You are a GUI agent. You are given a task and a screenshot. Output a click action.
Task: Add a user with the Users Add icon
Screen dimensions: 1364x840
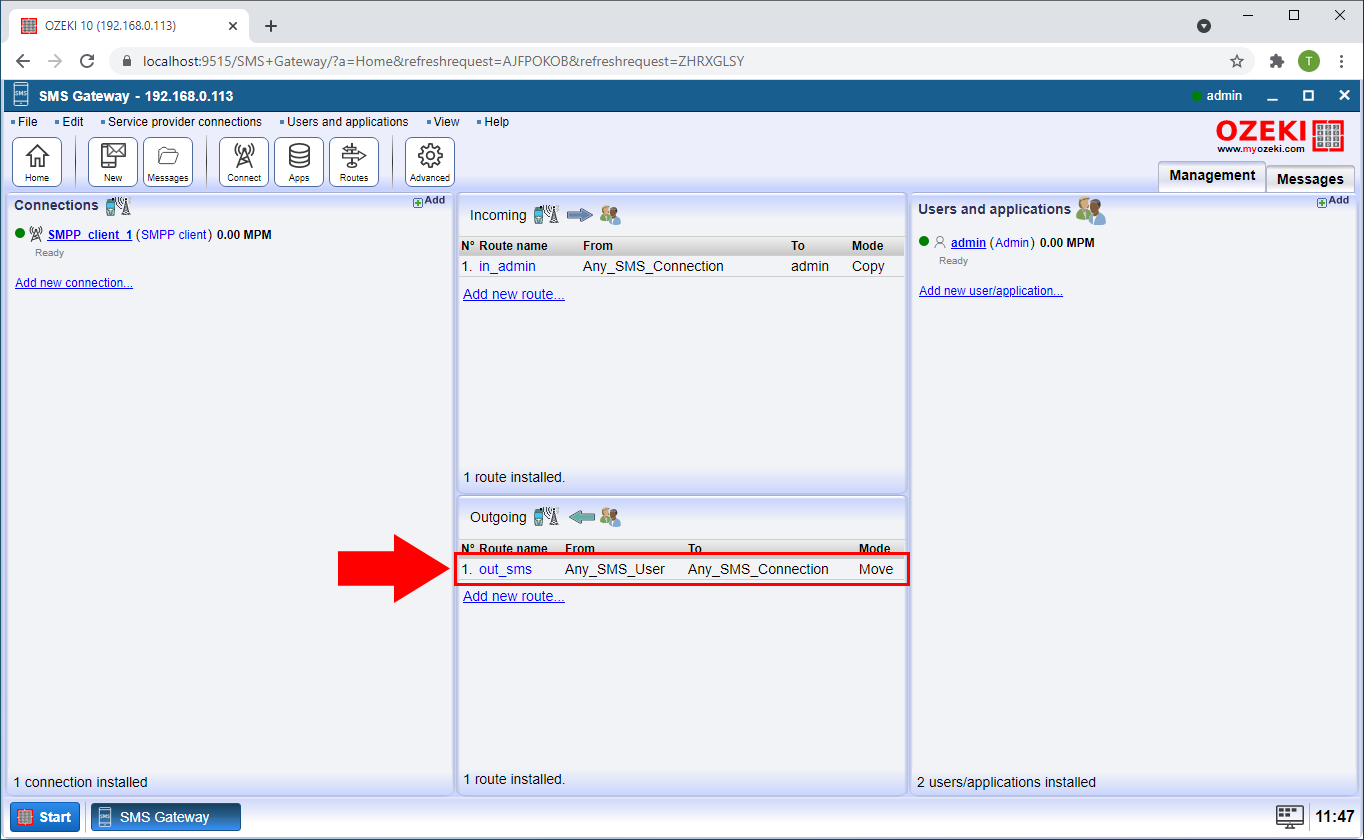click(1333, 201)
